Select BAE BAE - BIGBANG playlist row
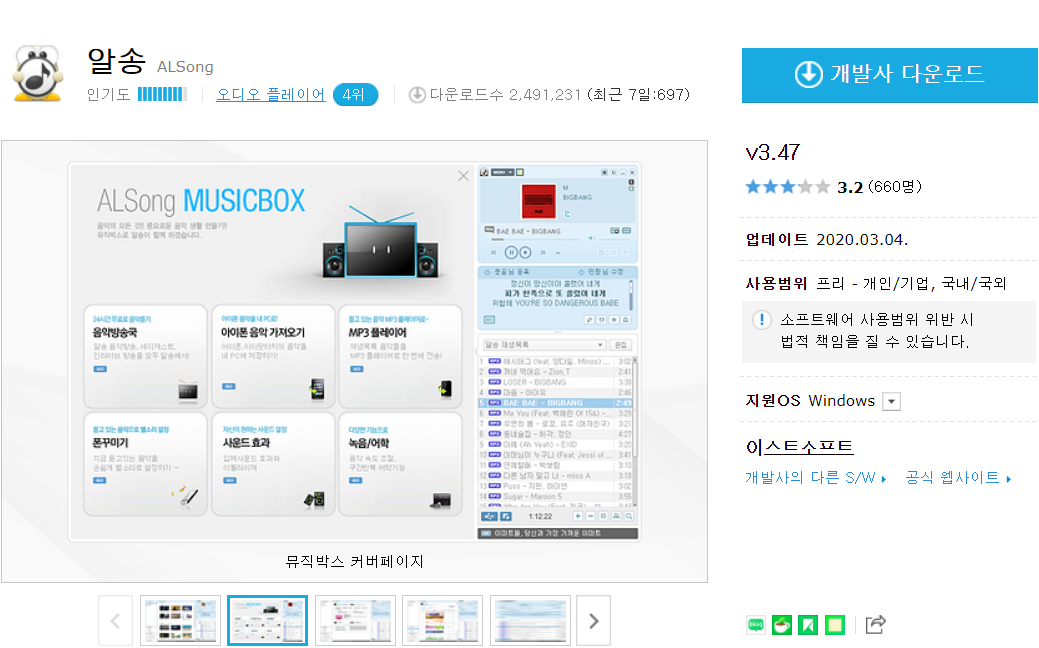The height and width of the screenshot is (648, 1039). pos(557,403)
